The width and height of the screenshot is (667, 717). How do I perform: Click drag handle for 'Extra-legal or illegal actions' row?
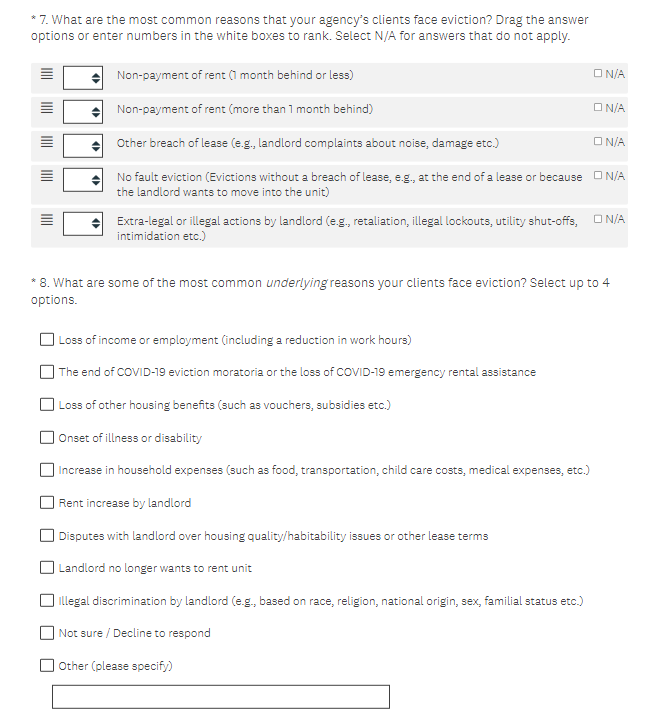46,222
